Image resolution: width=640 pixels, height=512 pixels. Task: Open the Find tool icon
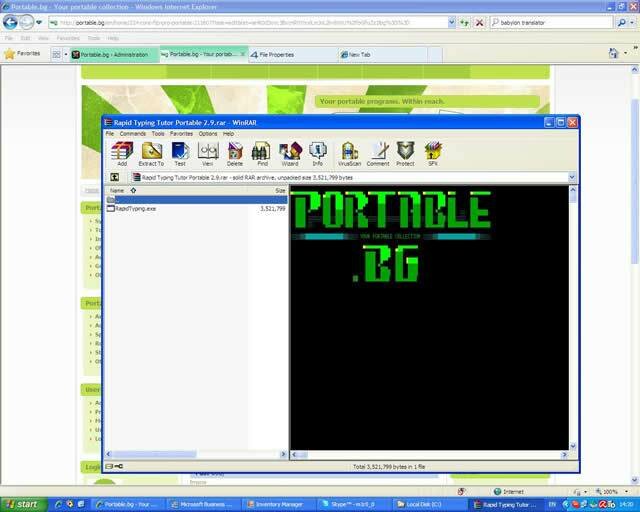(262, 154)
